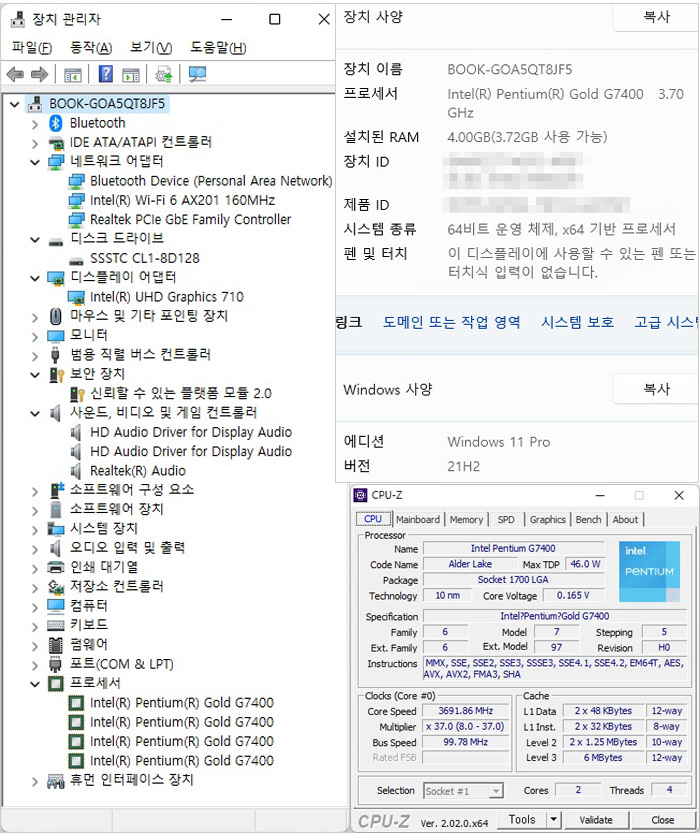Expand the 소프트웨어 구성 요소 node
This screenshot has height=836, width=700.
click(35, 491)
